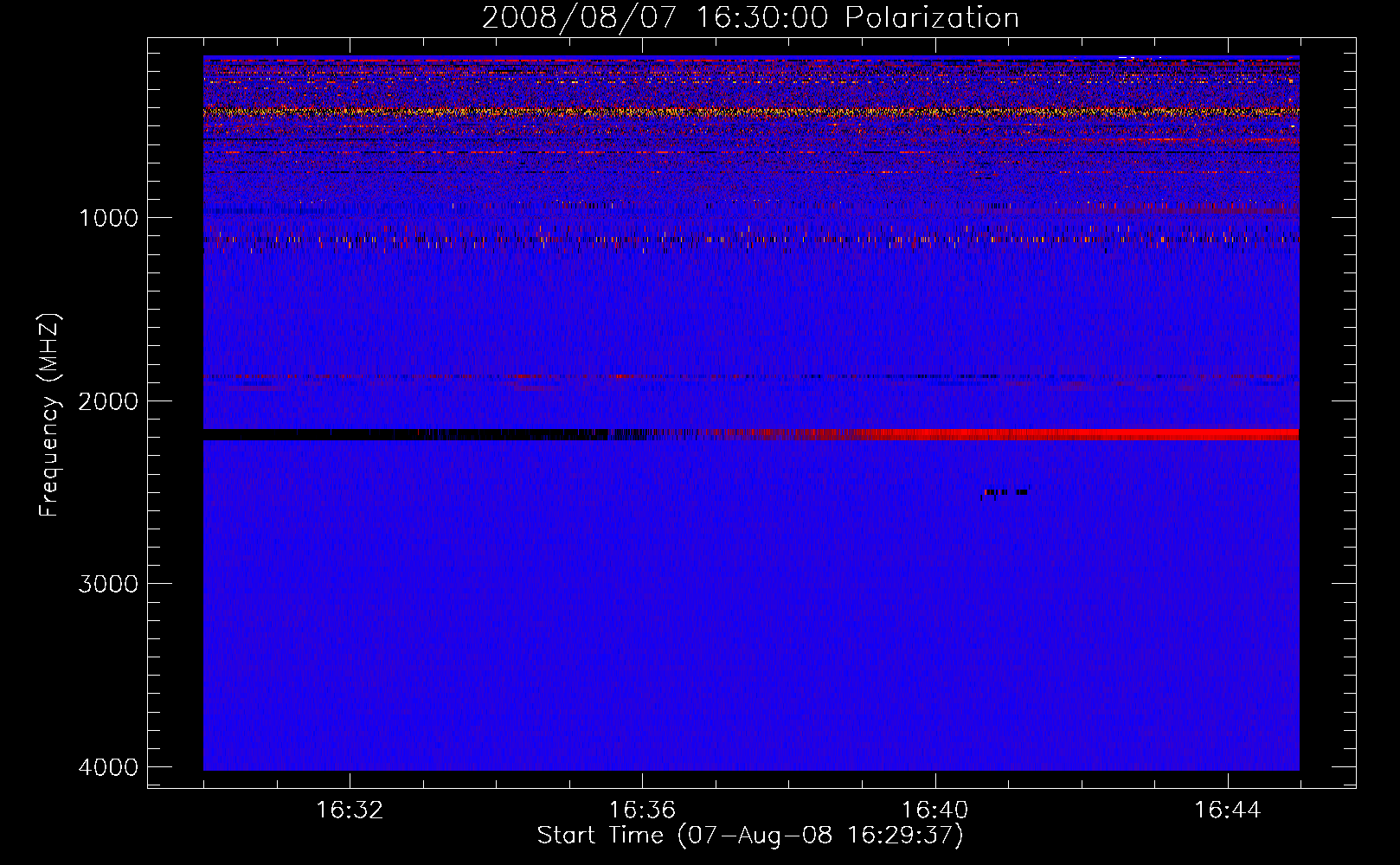Viewport: 1400px width, 865px height.
Task: Click the '16:36' time tick label
Action: coord(642,811)
